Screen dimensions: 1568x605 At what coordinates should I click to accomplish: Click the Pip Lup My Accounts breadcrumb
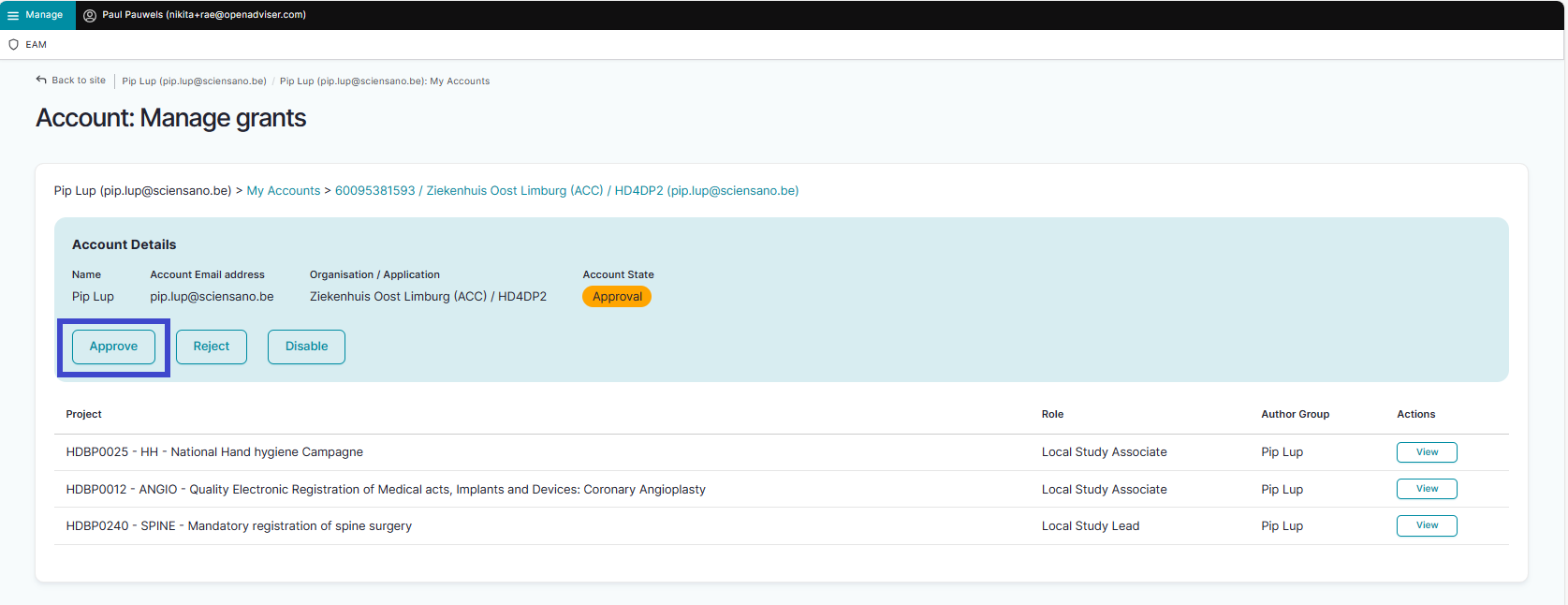click(384, 81)
